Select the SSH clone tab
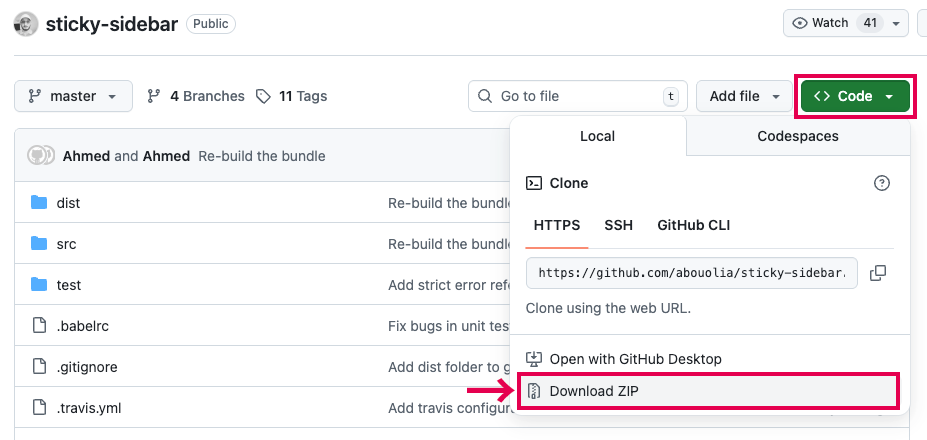 (618, 225)
